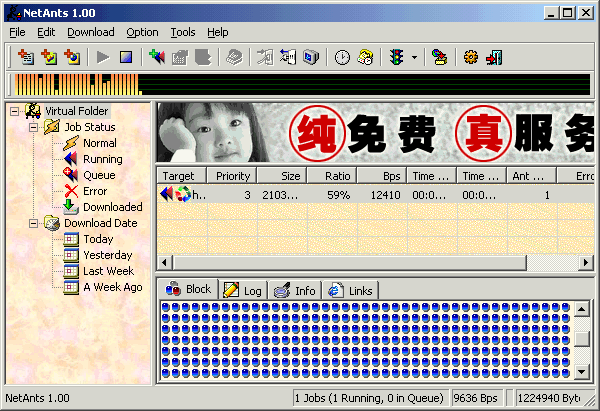Collapse the Job Status tree node
This screenshot has width=600, height=411.
(31, 127)
